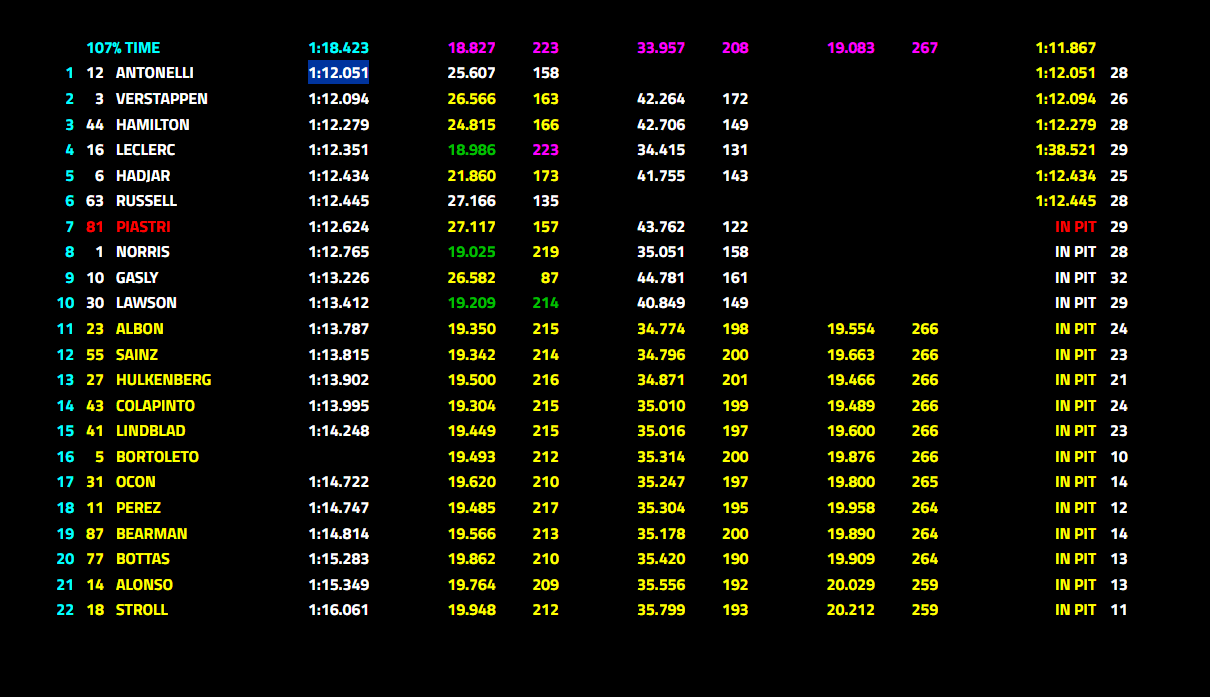Click Gasly's sector 1 speed 87
The image size is (1210, 697).
click(x=550, y=278)
